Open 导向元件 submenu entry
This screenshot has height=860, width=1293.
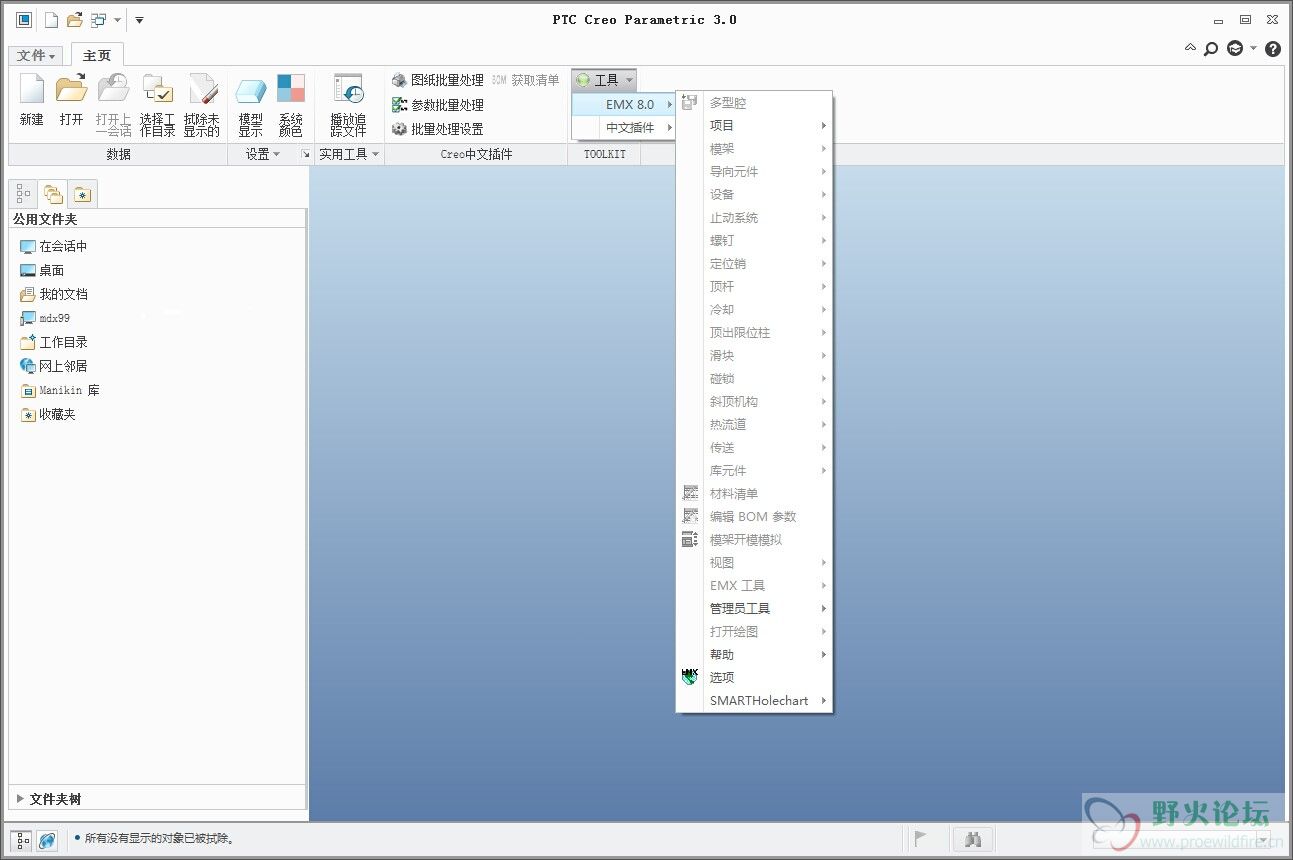point(755,172)
